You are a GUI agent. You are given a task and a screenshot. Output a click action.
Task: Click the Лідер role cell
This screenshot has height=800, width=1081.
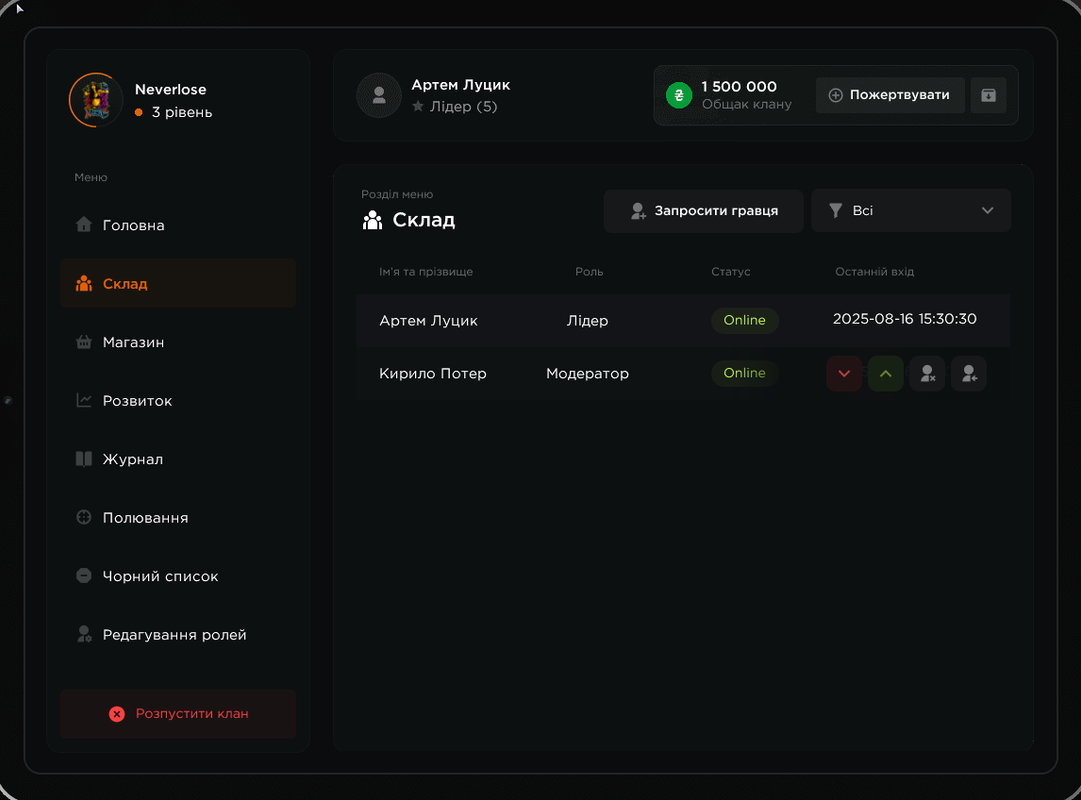coord(587,321)
